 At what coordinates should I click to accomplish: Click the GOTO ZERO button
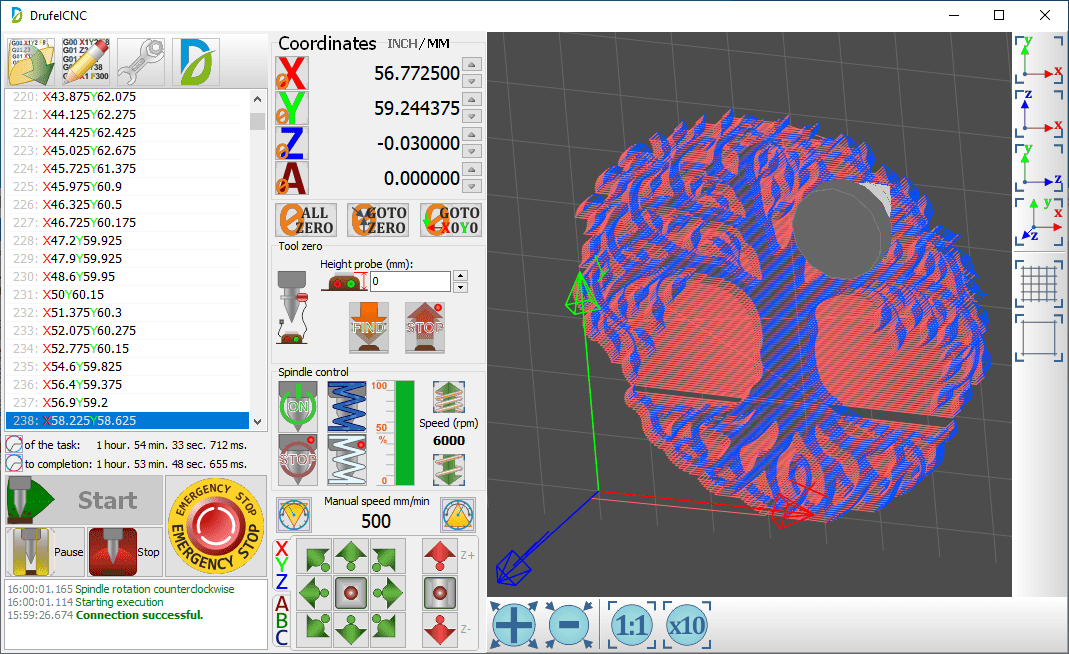tap(378, 220)
